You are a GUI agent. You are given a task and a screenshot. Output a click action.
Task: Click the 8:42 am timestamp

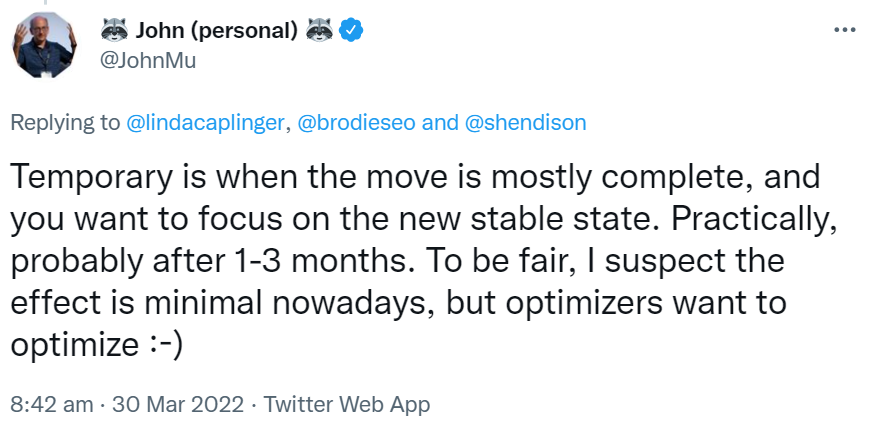pos(46,405)
